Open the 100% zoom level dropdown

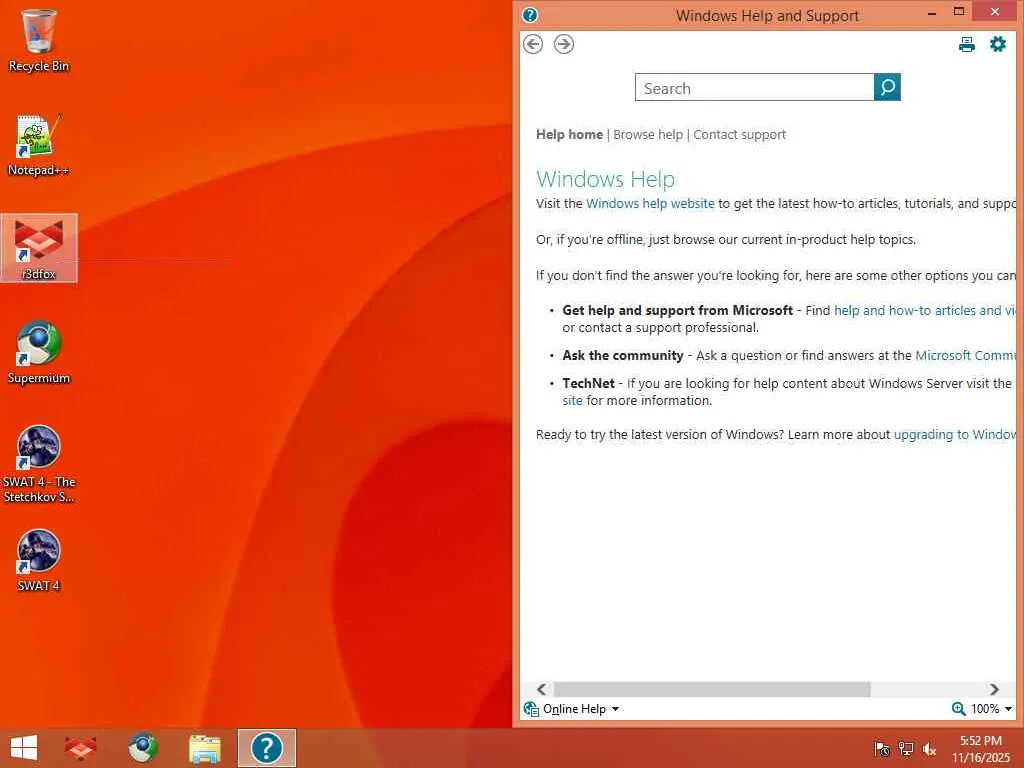[991, 709]
